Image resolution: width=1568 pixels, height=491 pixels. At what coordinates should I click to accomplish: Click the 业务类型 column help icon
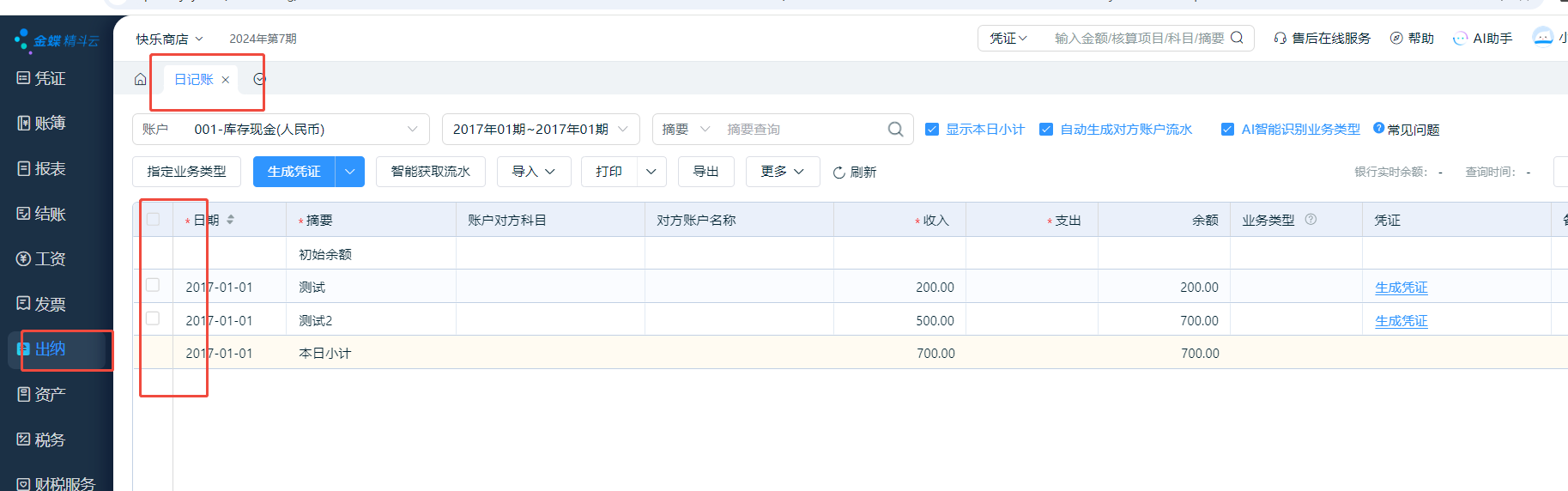coord(1311,220)
